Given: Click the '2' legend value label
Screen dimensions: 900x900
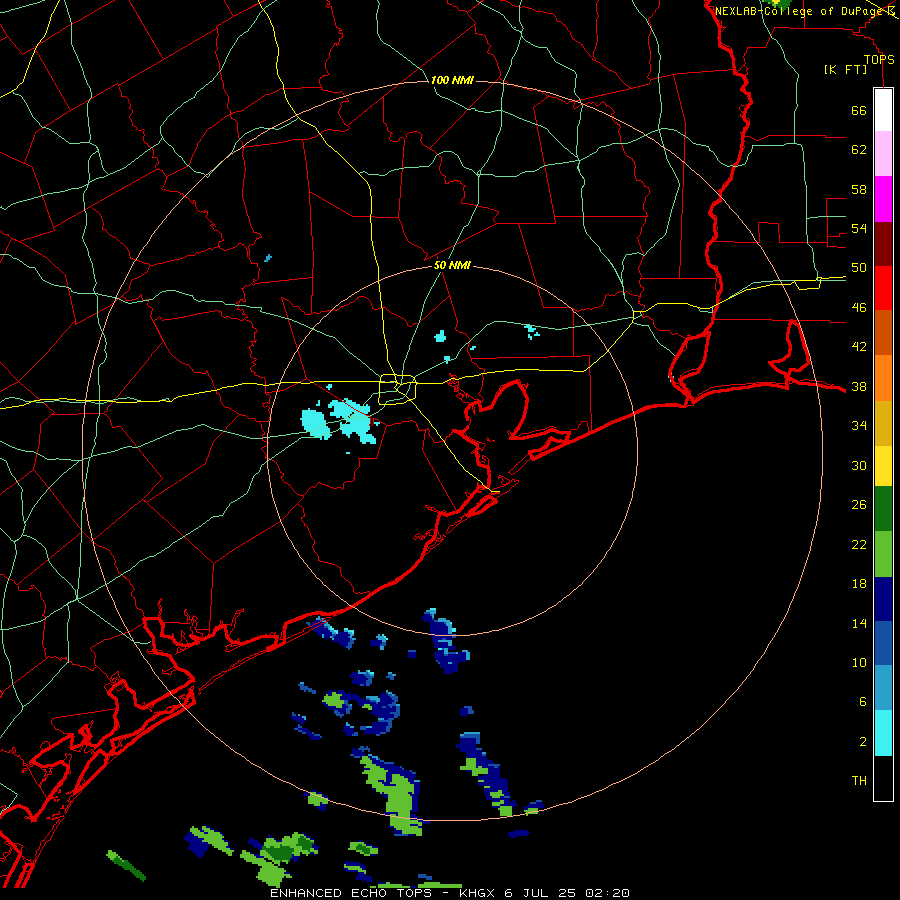Looking at the screenshot, I should [x=862, y=742].
